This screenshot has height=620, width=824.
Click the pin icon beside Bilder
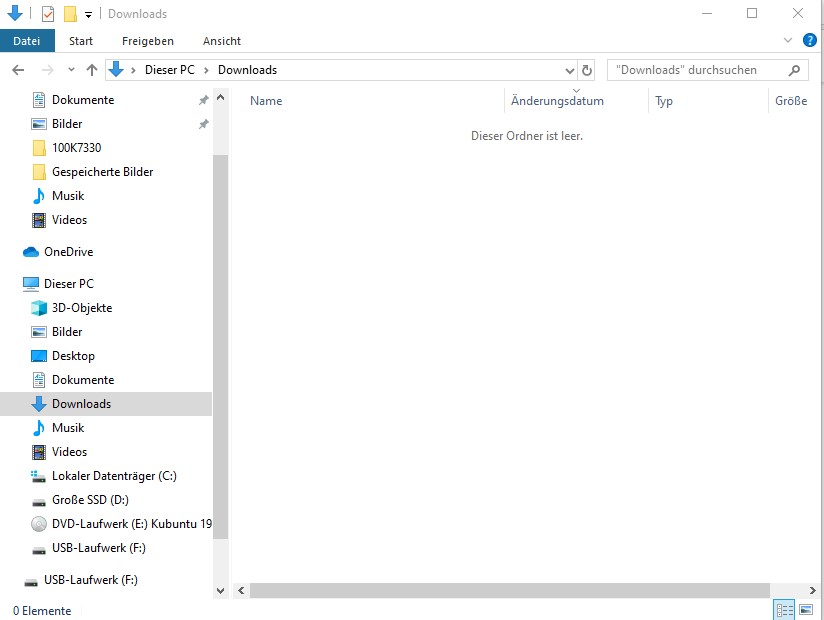[x=203, y=124]
